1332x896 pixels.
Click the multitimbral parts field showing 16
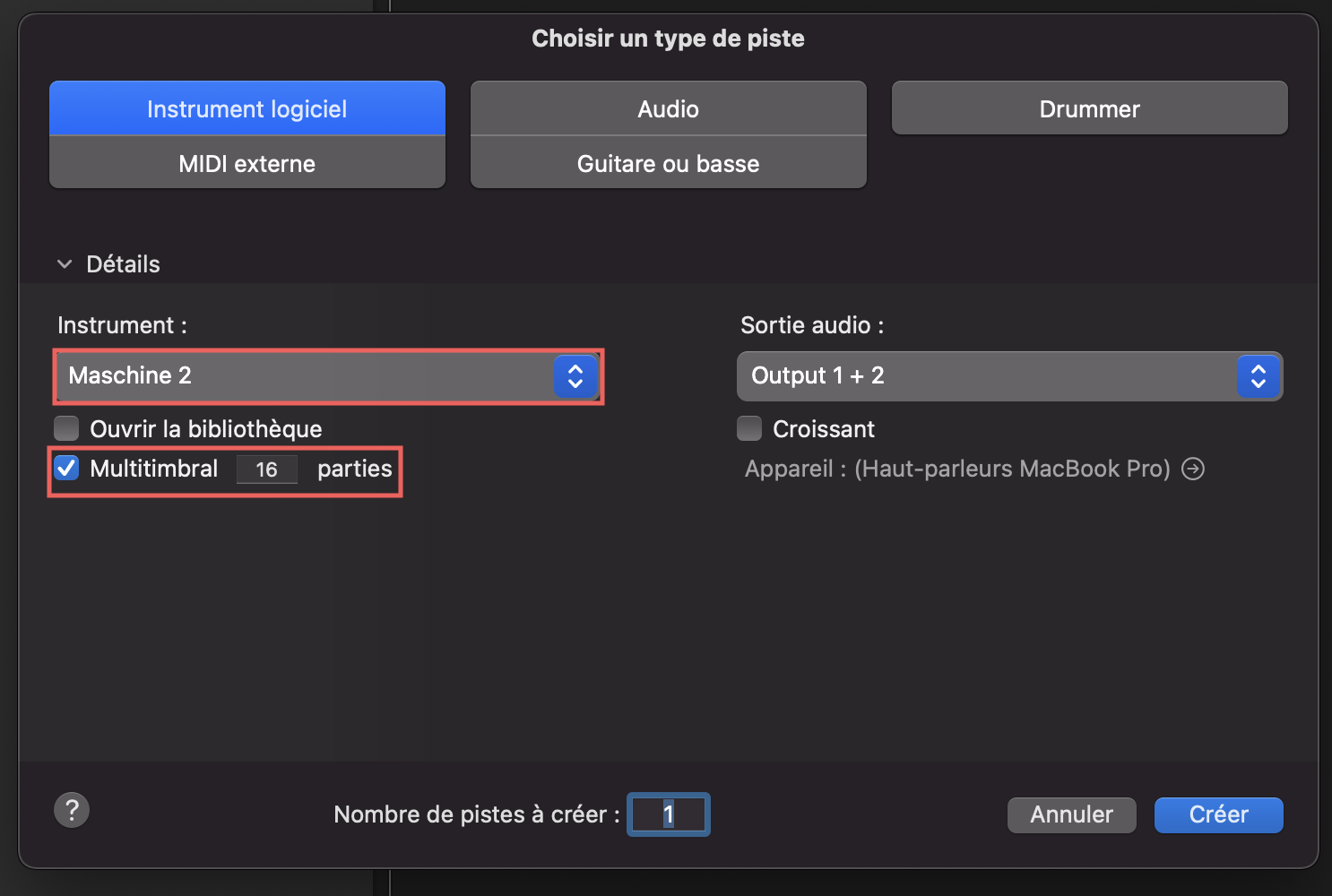(x=267, y=470)
